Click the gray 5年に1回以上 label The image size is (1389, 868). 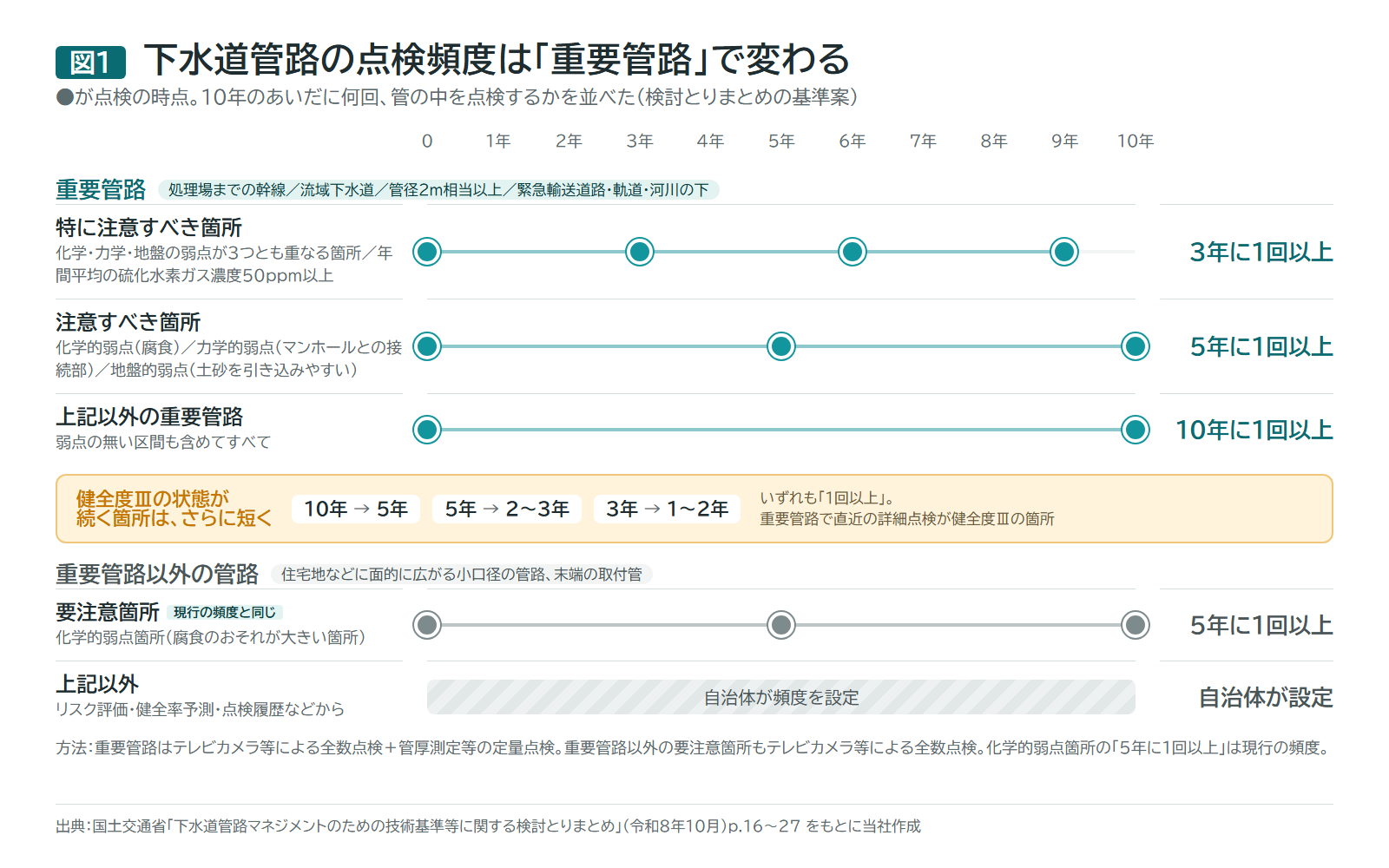click(1261, 625)
